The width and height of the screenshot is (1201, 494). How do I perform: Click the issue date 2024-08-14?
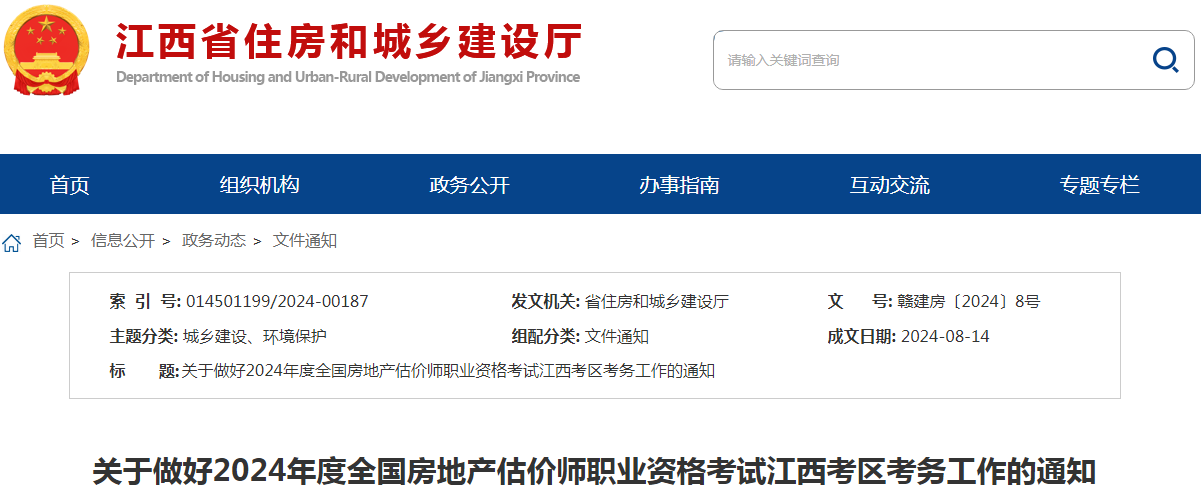[x=945, y=336]
